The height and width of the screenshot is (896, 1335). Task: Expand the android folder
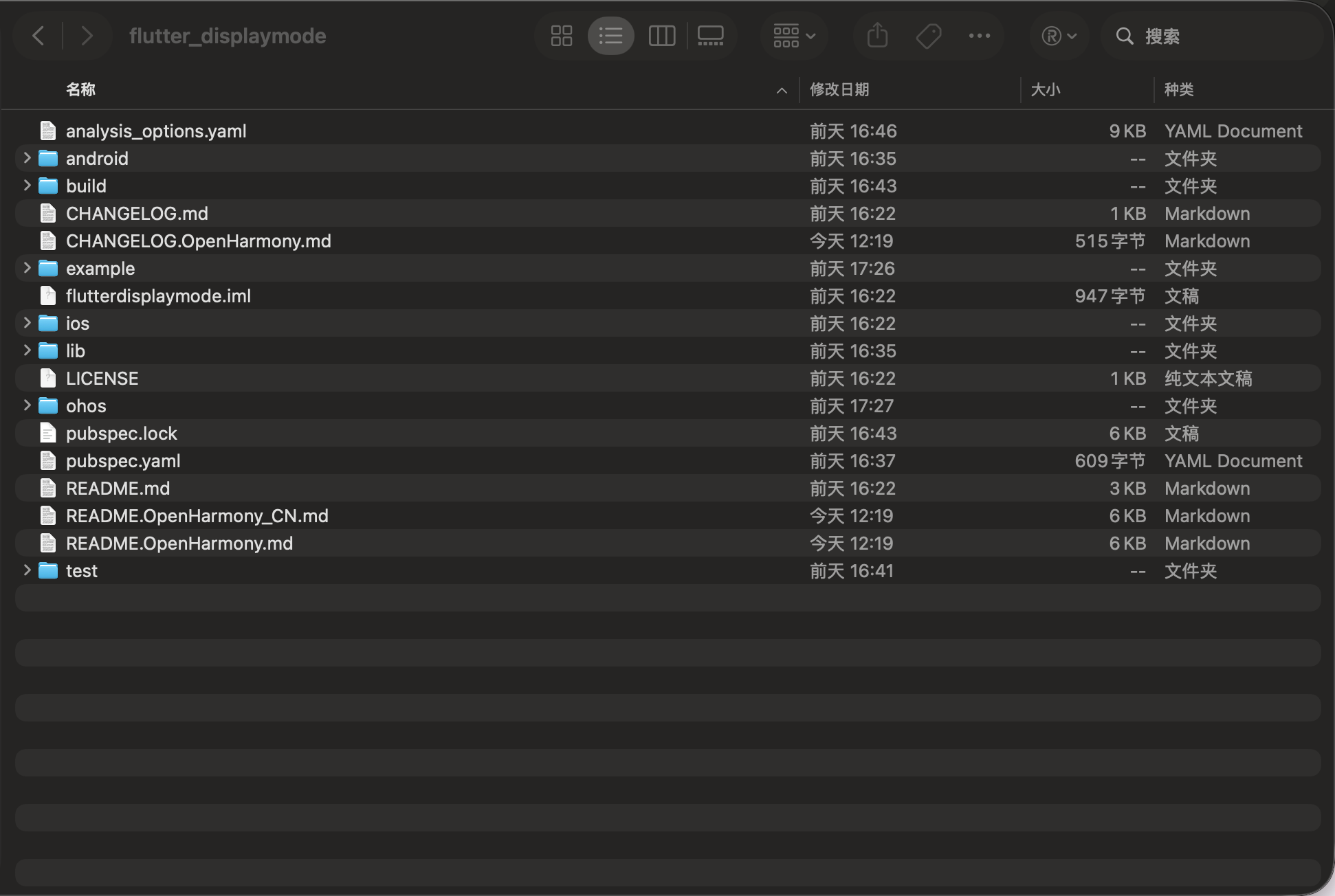point(27,158)
